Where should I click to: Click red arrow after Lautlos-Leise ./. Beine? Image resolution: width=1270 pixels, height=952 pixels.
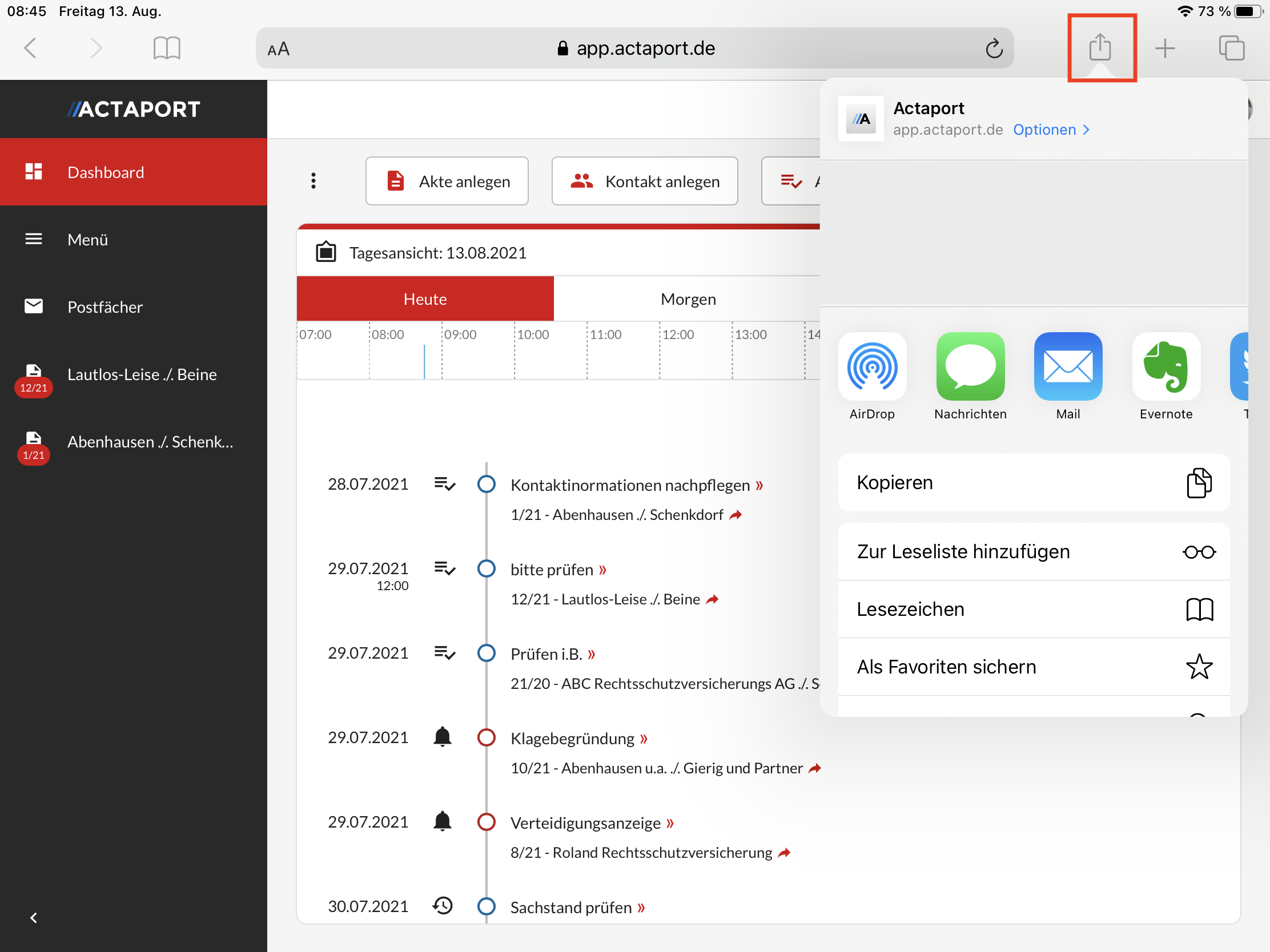pos(712,599)
